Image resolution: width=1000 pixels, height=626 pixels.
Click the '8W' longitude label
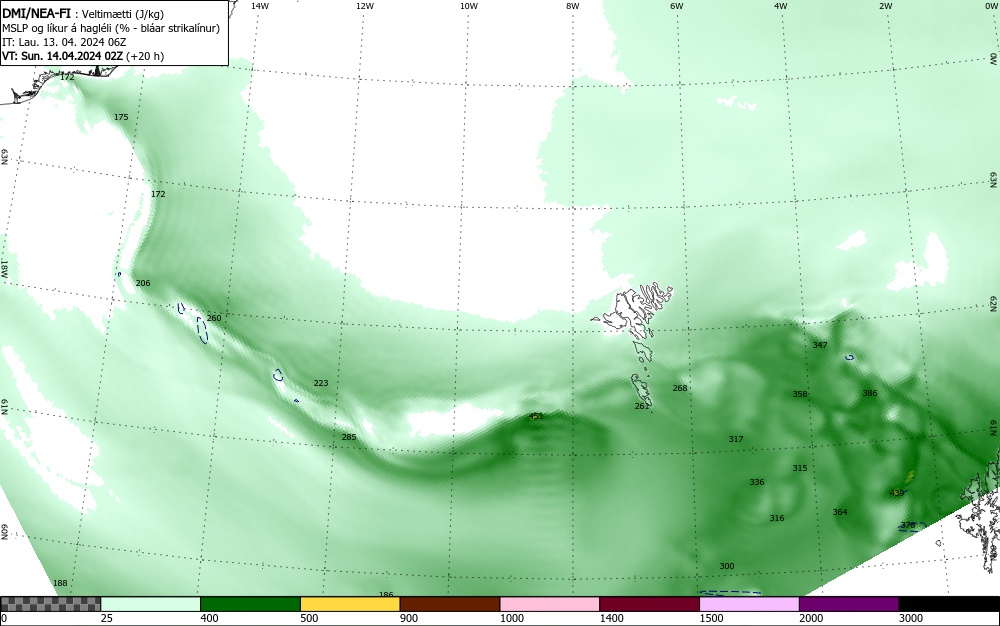coord(573,6)
